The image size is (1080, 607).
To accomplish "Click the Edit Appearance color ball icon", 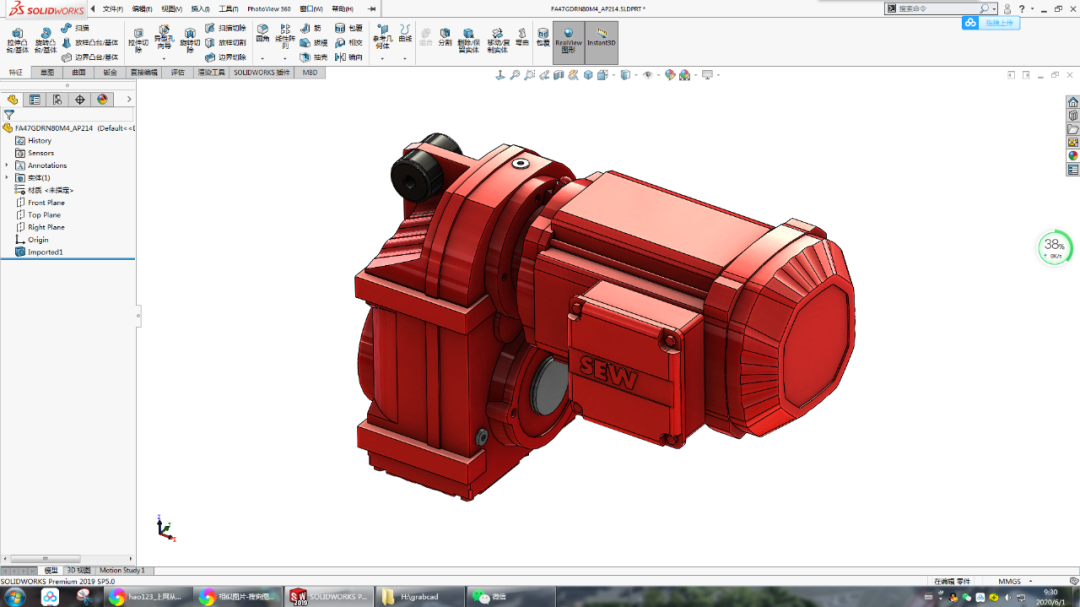I will coord(669,75).
